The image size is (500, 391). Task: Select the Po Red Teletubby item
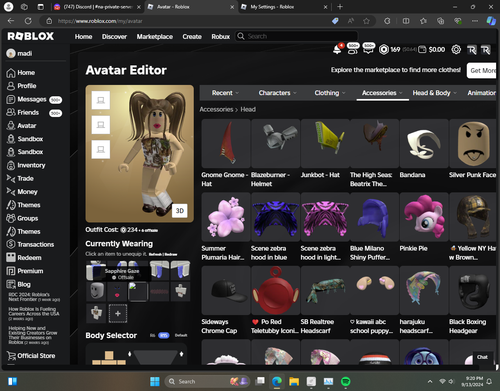coord(275,300)
